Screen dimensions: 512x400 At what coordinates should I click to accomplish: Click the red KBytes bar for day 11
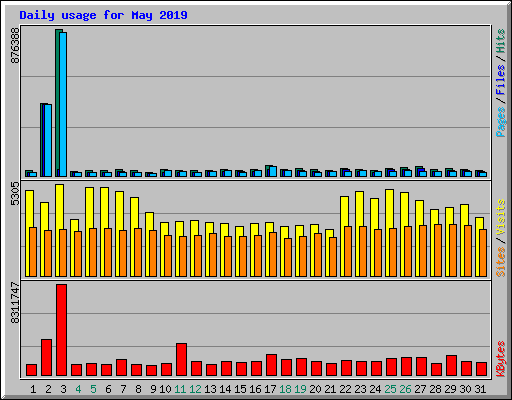pos(181,359)
